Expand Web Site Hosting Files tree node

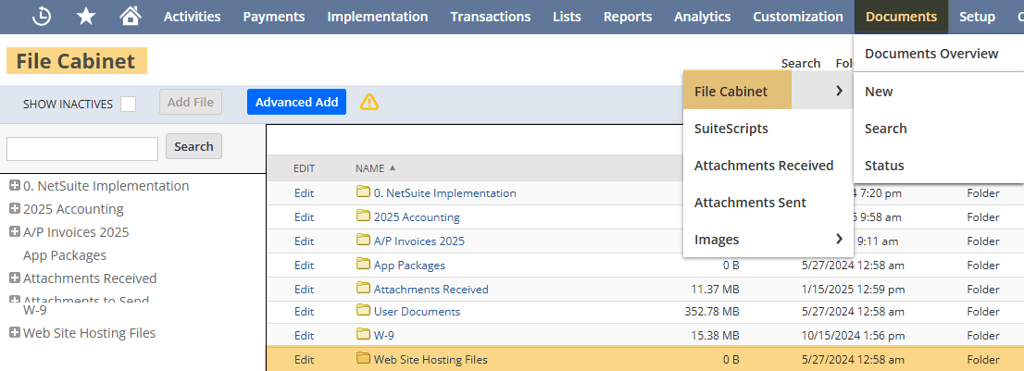click(14, 332)
